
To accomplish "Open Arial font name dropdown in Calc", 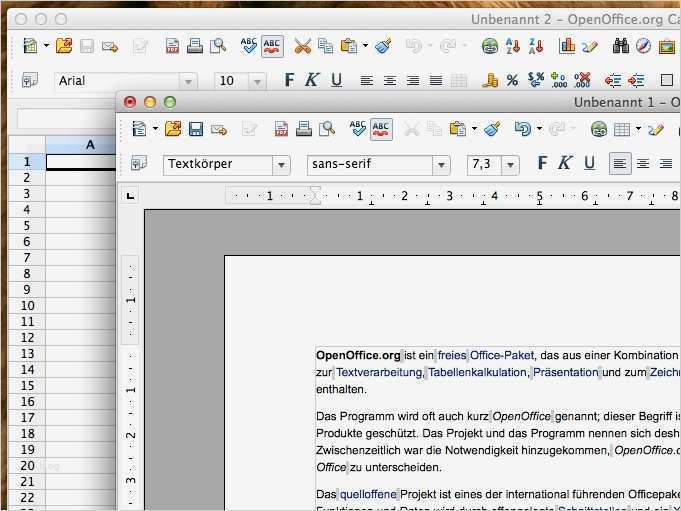I will (188, 81).
